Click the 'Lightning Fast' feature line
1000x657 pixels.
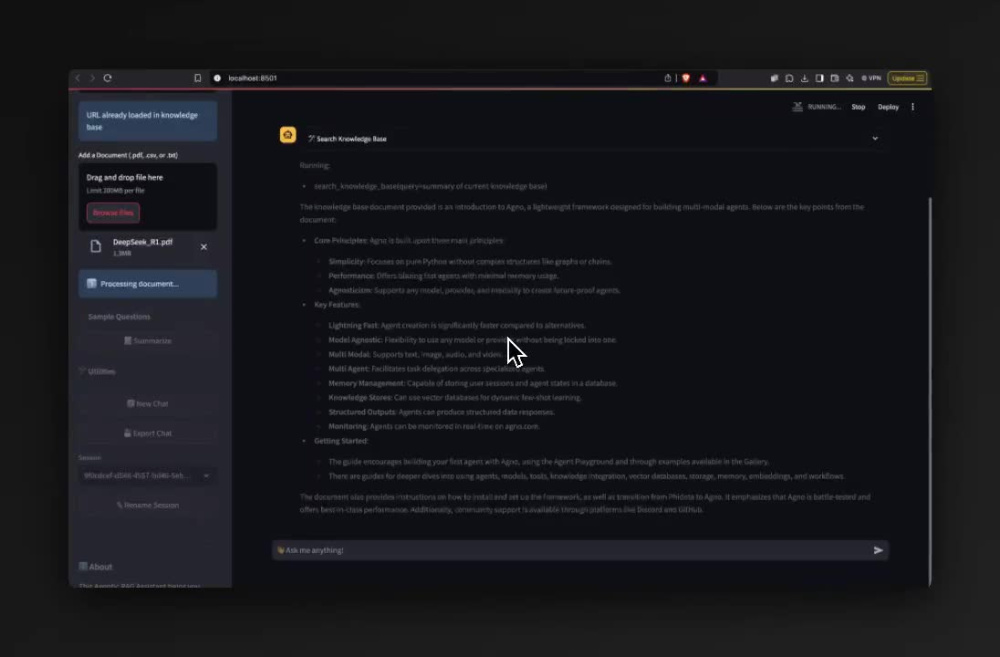pos(457,325)
